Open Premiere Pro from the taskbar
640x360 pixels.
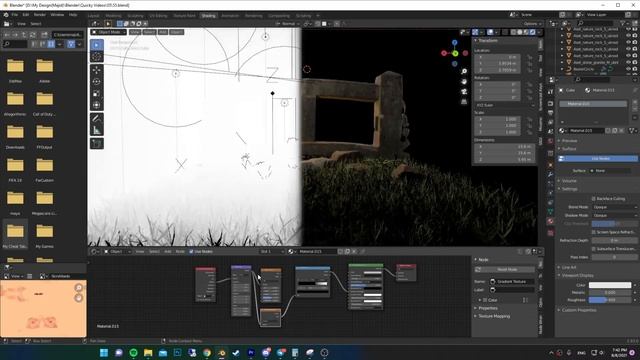tap(251, 353)
